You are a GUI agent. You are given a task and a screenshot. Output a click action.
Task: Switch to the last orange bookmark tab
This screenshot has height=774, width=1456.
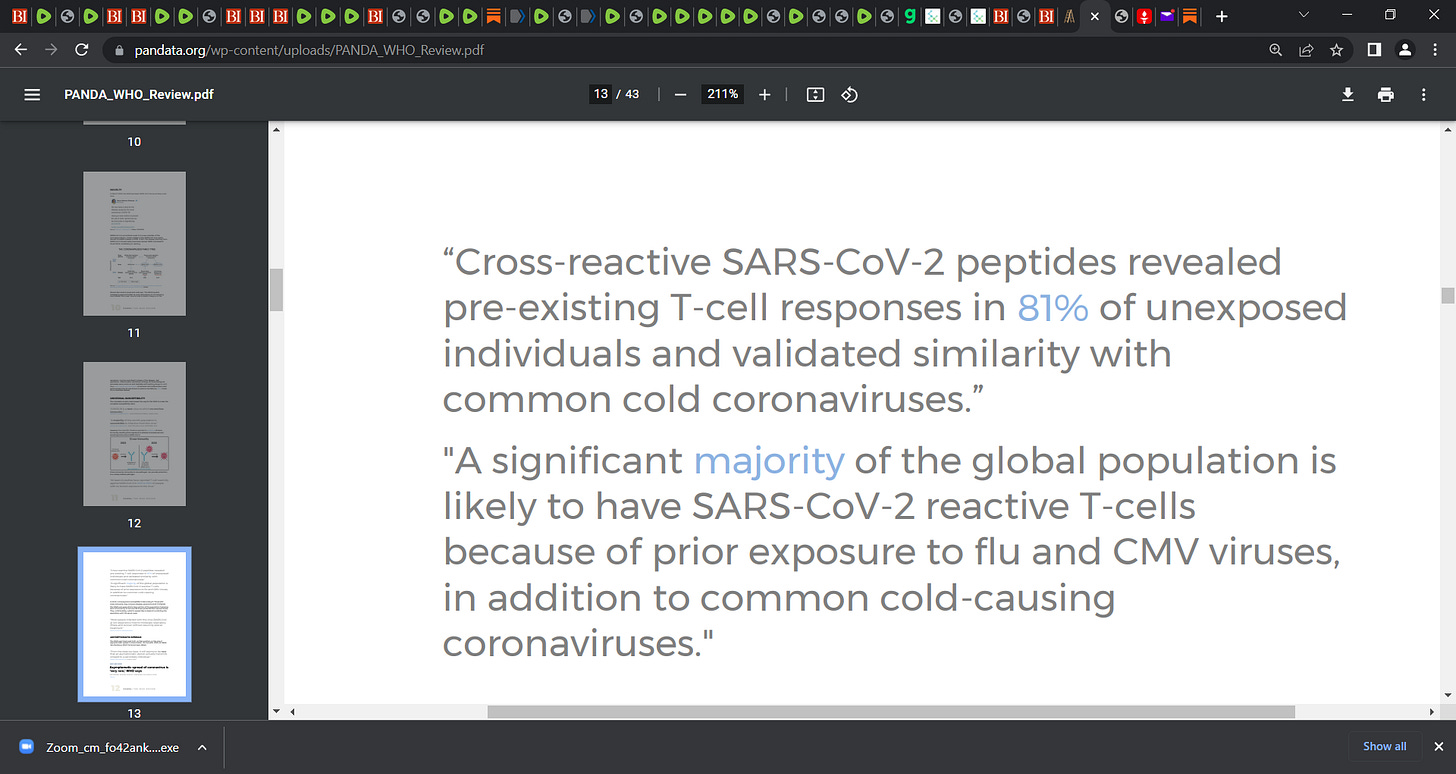click(1189, 17)
